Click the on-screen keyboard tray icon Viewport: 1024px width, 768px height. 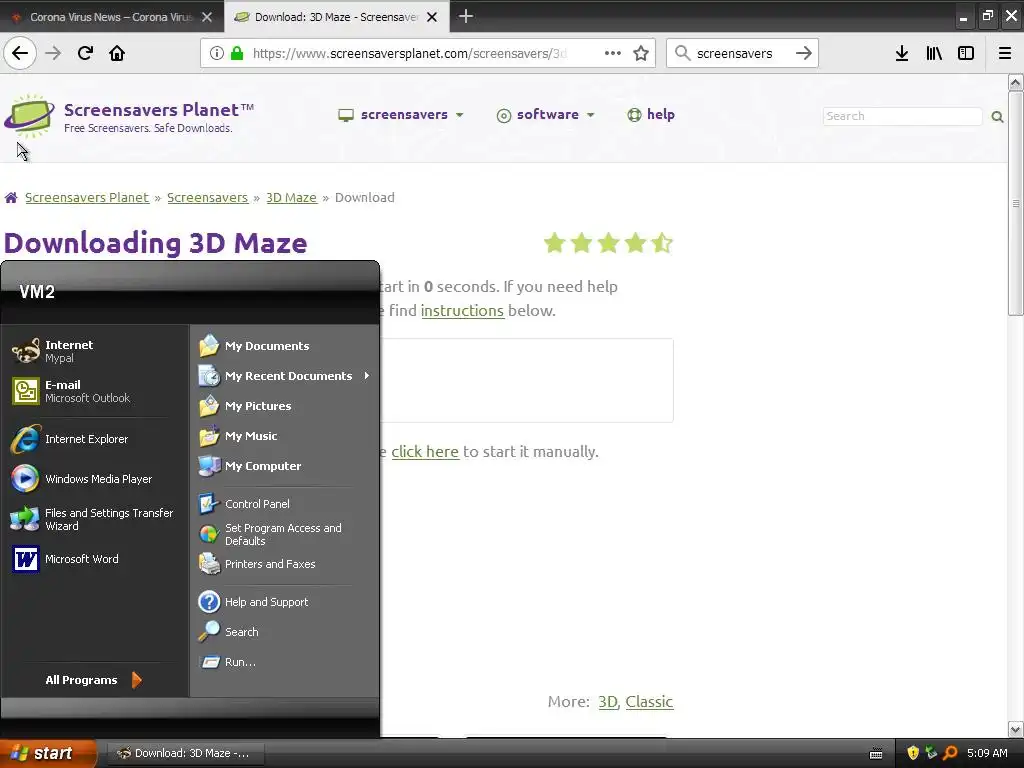[x=876, y=754]
